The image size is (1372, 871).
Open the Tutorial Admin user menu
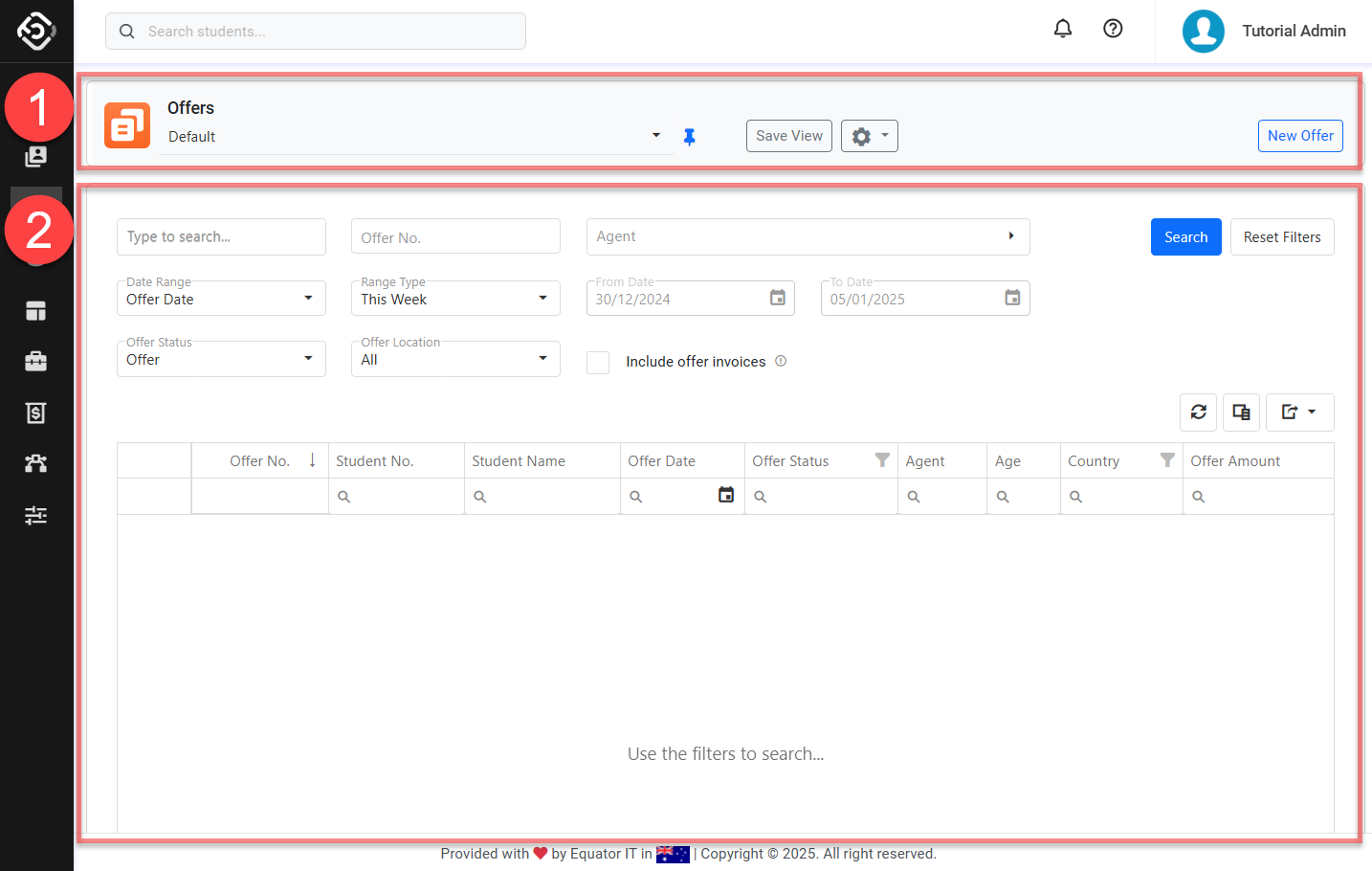[1264, 31]
